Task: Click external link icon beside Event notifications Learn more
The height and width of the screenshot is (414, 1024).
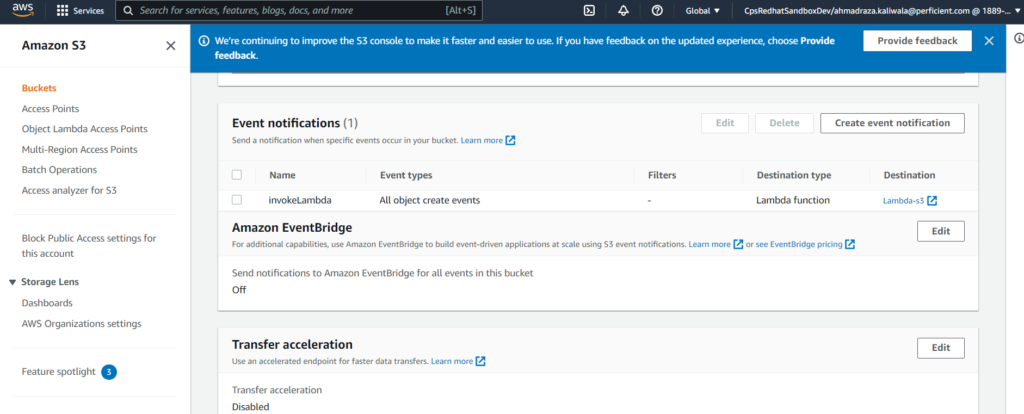Action: pos(511,140)
